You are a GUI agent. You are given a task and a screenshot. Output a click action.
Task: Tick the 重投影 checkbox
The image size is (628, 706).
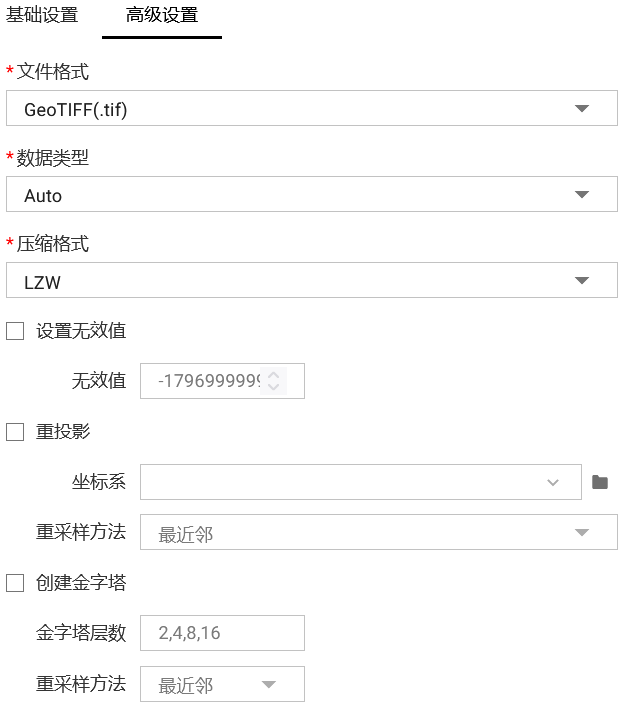tap(15, 432)
